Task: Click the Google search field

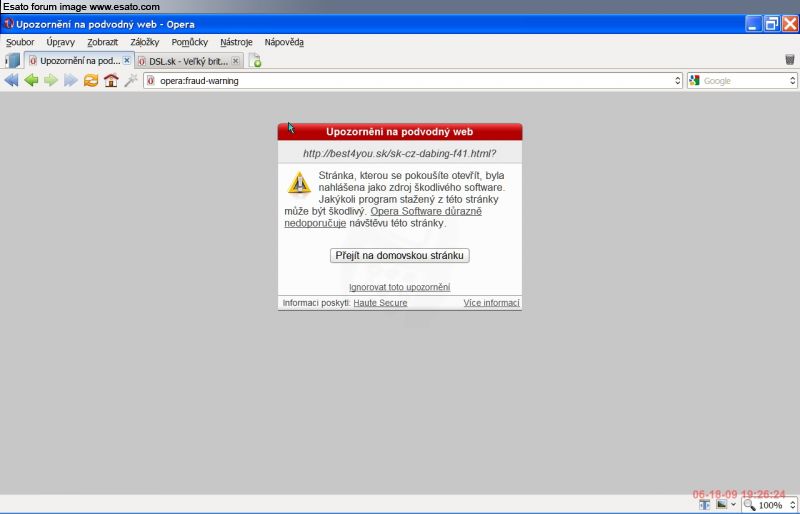Action: [744, 81]
